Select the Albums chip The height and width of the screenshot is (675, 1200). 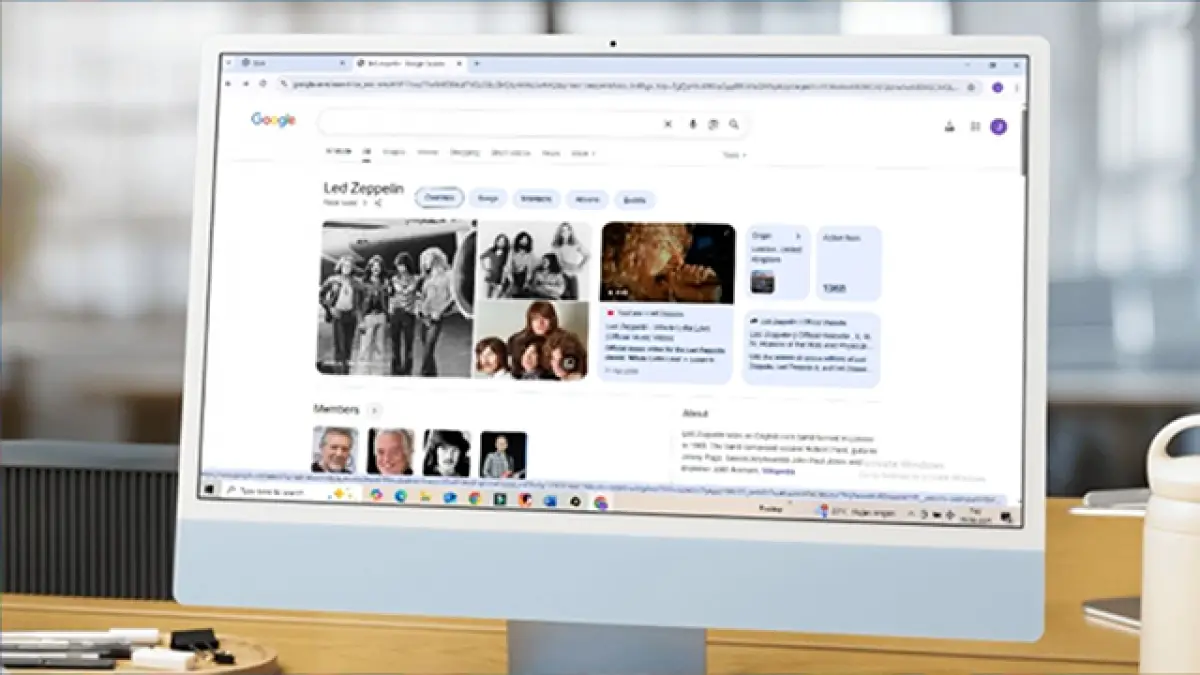click(x=587, y=200)
